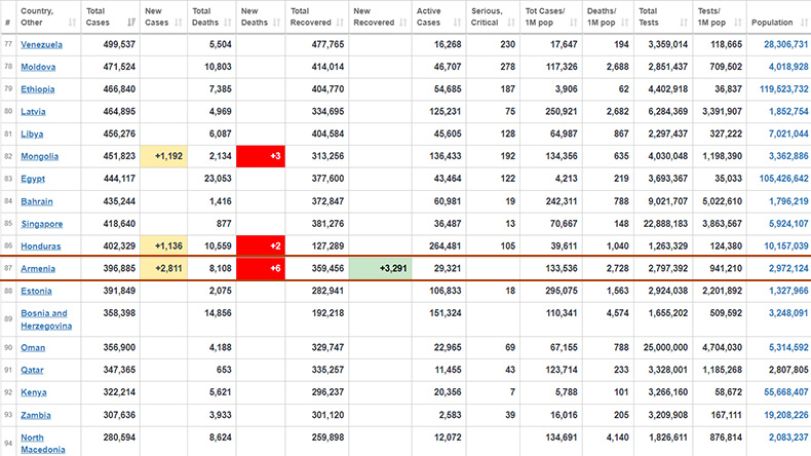Open North Macedonia country page
Image resolution: width=811 pixels, height=456 pixels.
click(43, 444)
